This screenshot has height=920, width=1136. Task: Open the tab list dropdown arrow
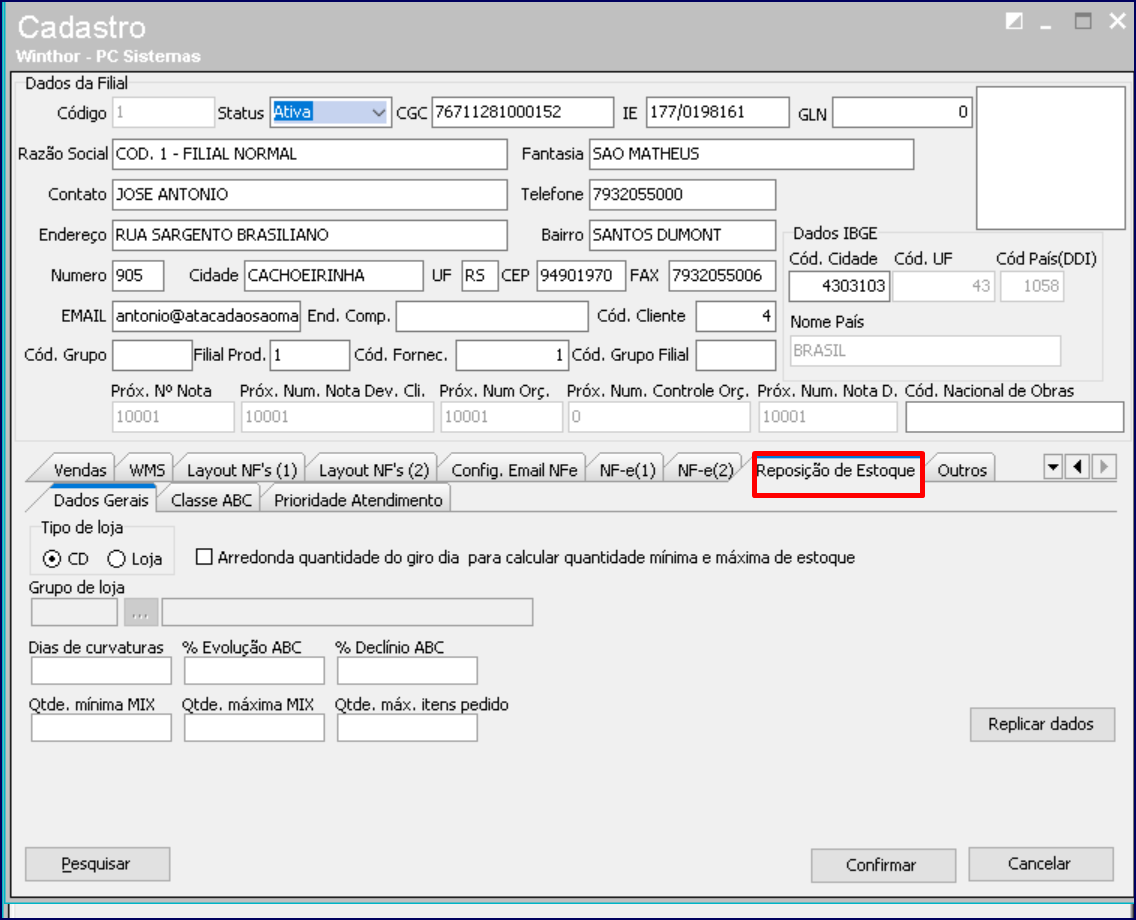(x=1053, y=467)
